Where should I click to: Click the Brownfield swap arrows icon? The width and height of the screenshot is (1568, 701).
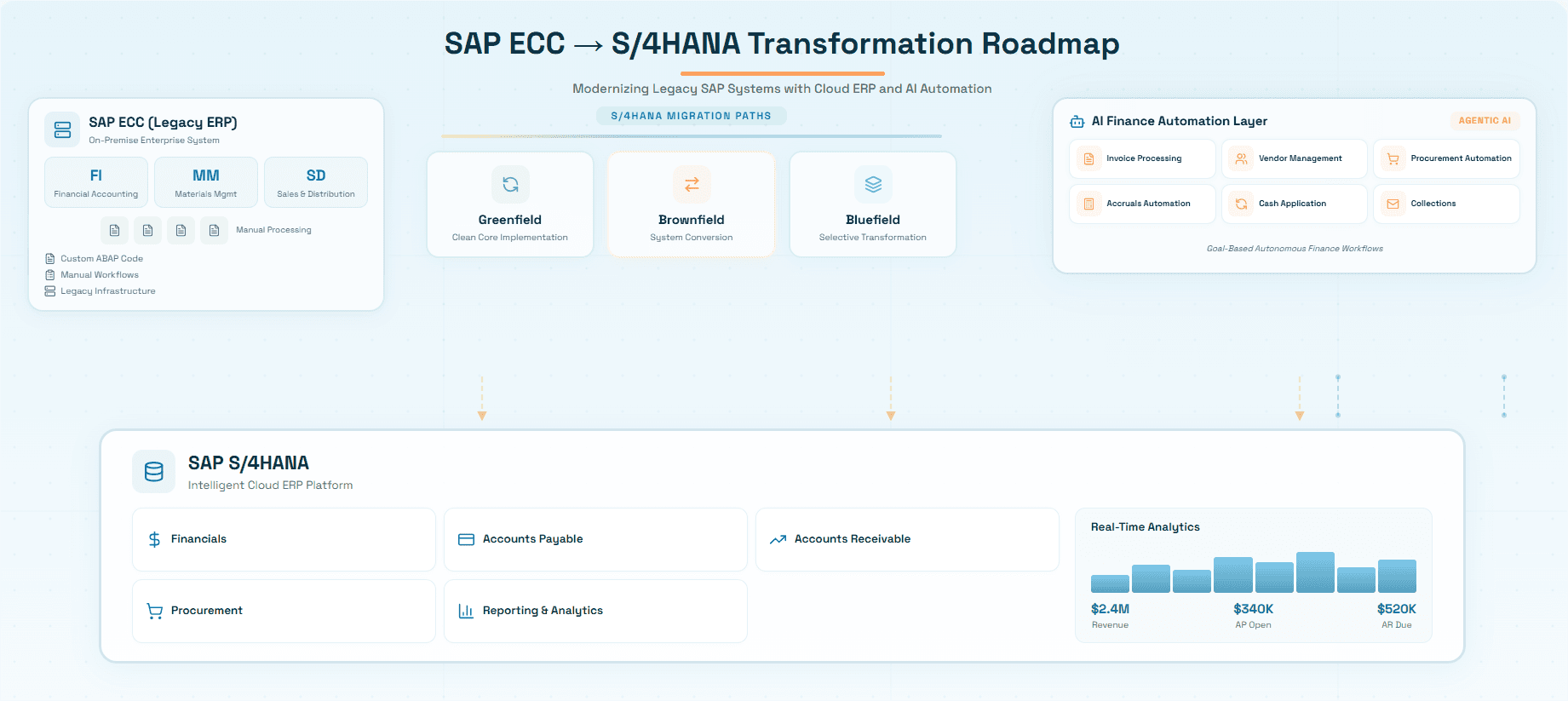click(x=692, y=184)
